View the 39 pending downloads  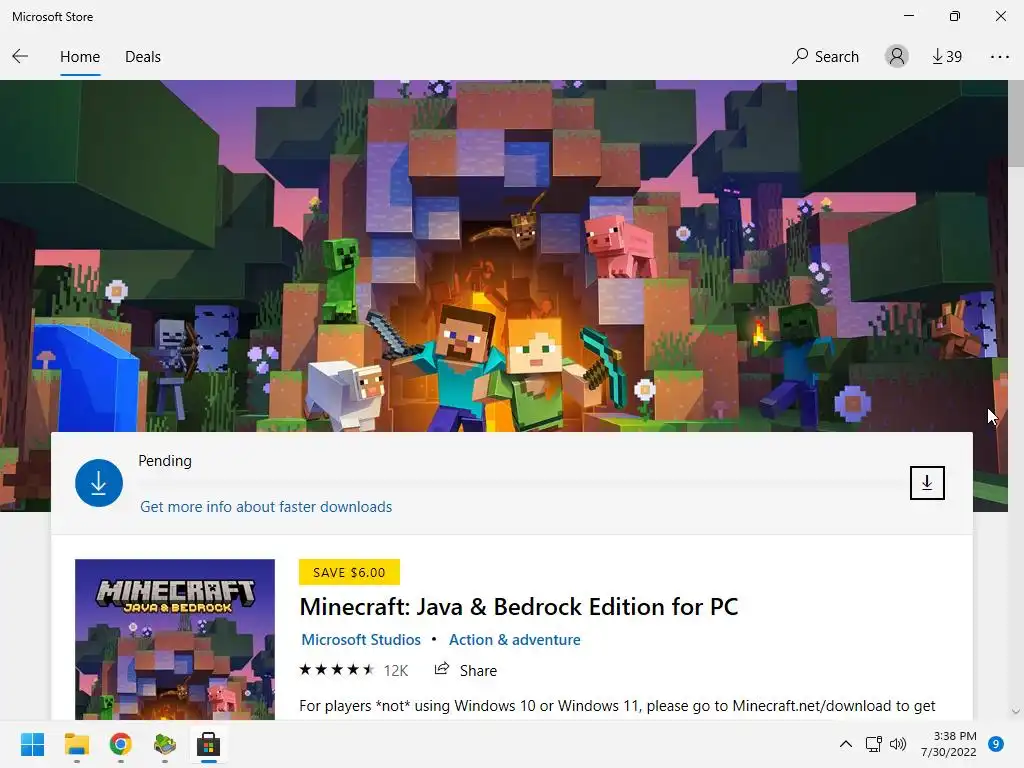click(x=947, y=57)
